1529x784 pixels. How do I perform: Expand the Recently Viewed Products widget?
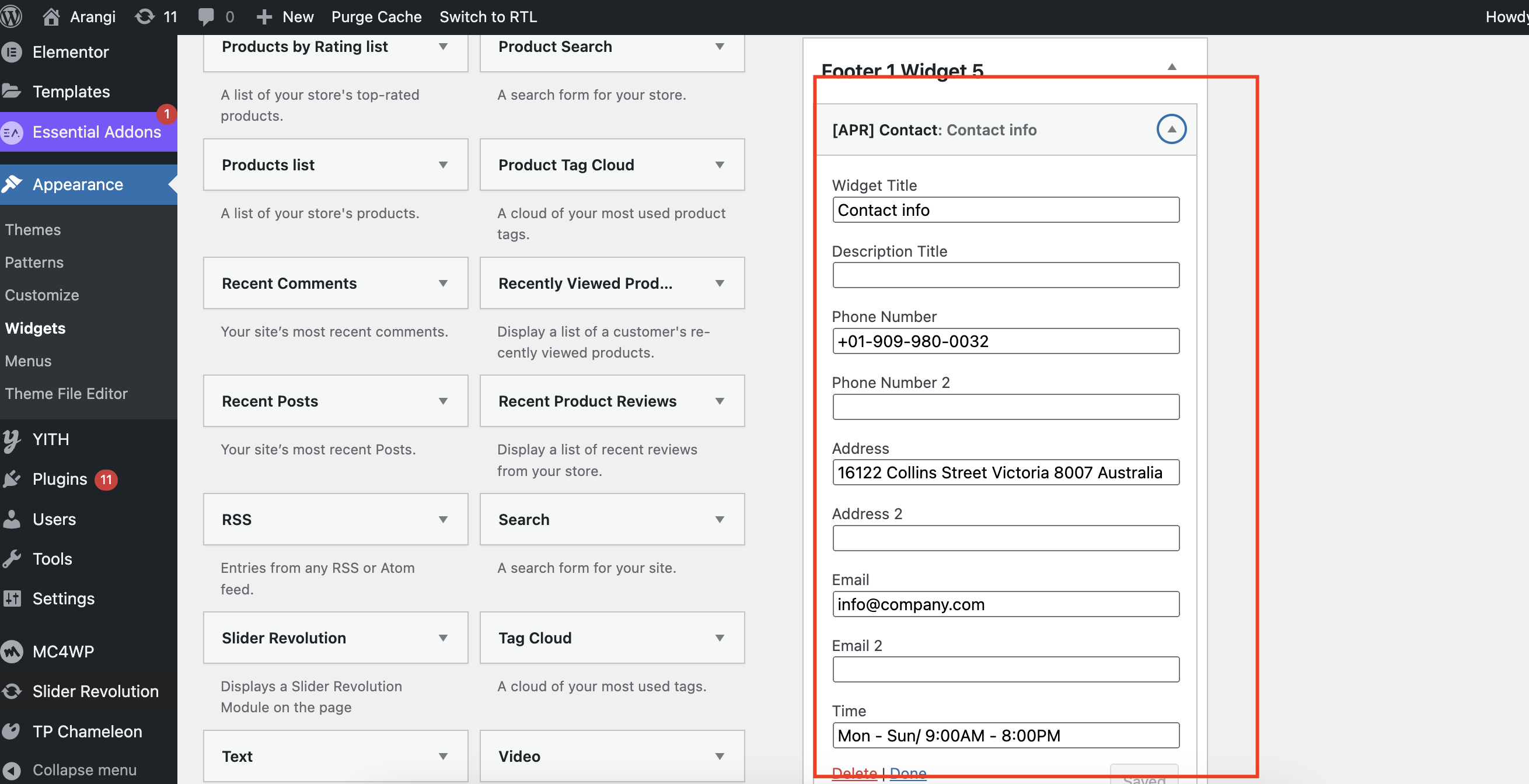coord(720,283)
